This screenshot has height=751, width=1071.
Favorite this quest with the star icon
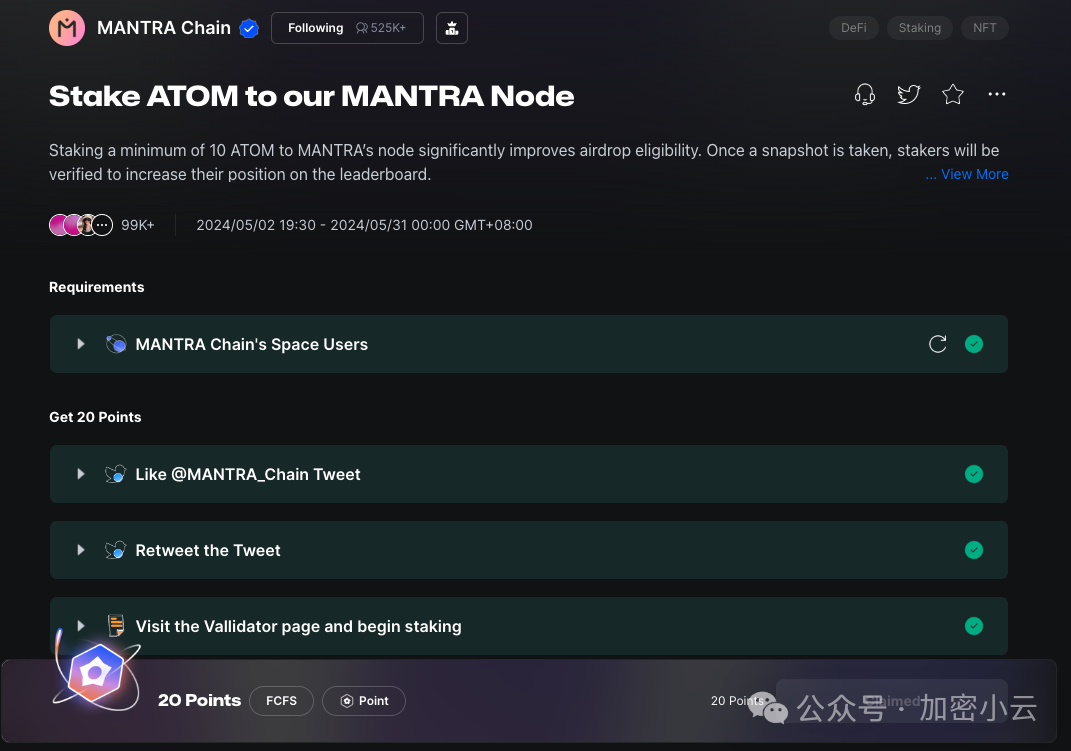click(x=953, y=94)
